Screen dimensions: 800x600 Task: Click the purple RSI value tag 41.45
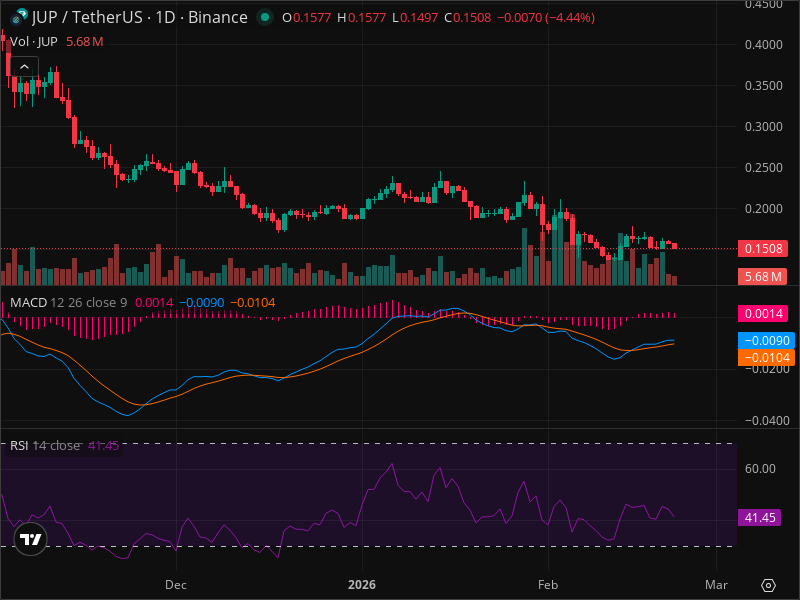(x=760, y=517)
